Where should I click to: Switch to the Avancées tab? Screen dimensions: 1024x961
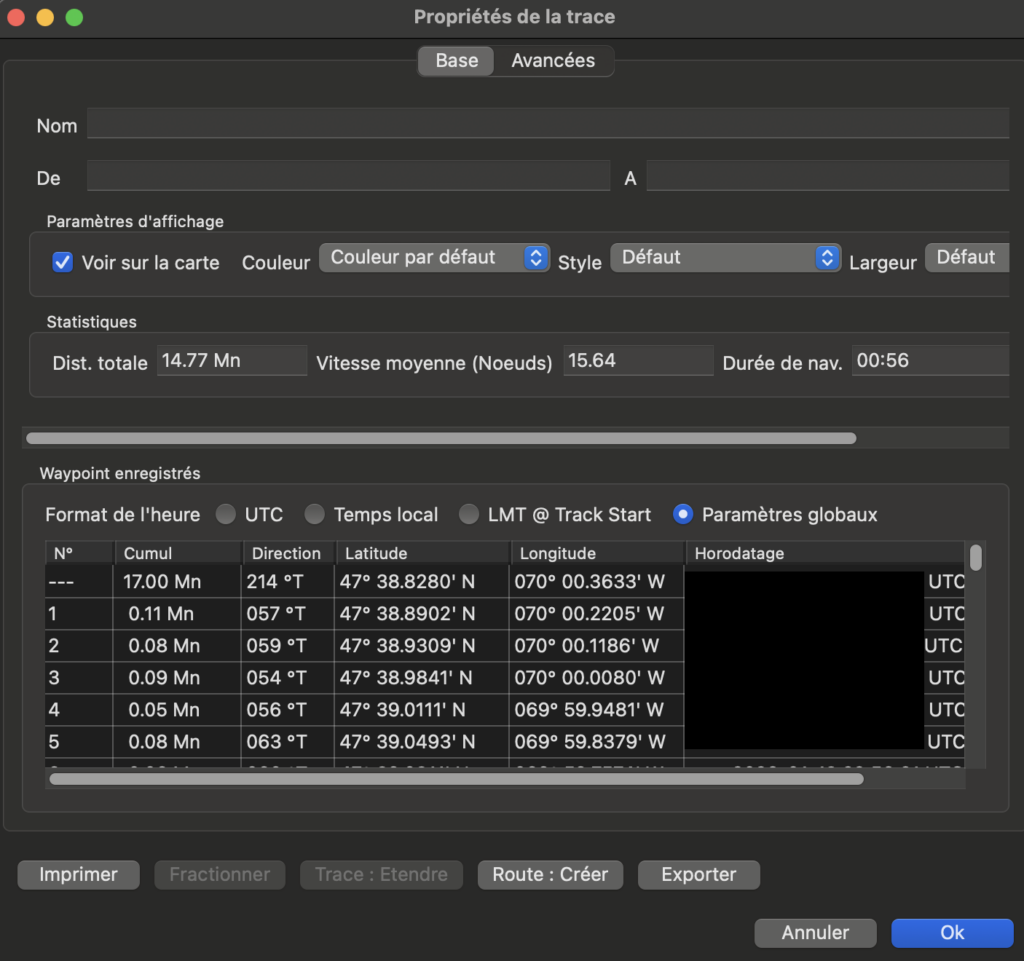553,61
